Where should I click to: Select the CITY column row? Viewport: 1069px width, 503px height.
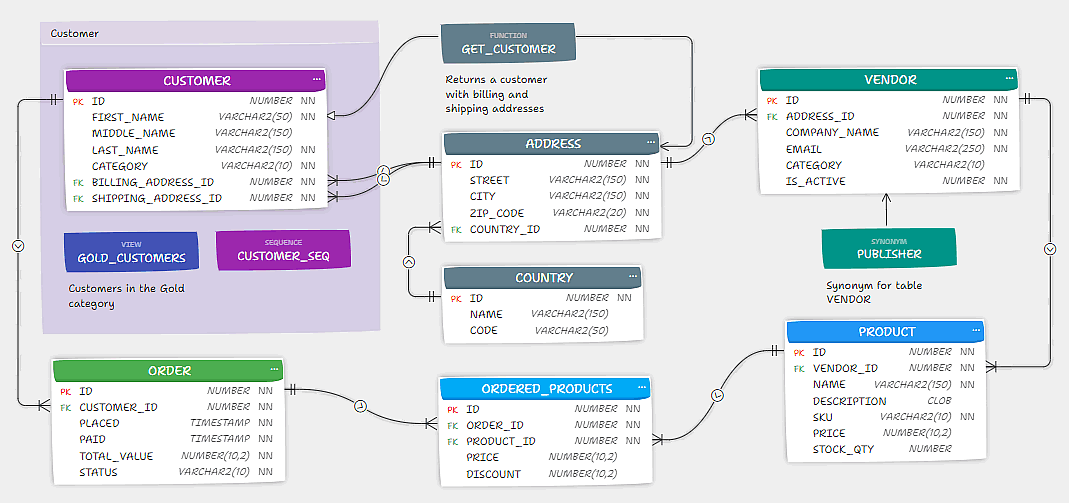[x=552, y=196]
